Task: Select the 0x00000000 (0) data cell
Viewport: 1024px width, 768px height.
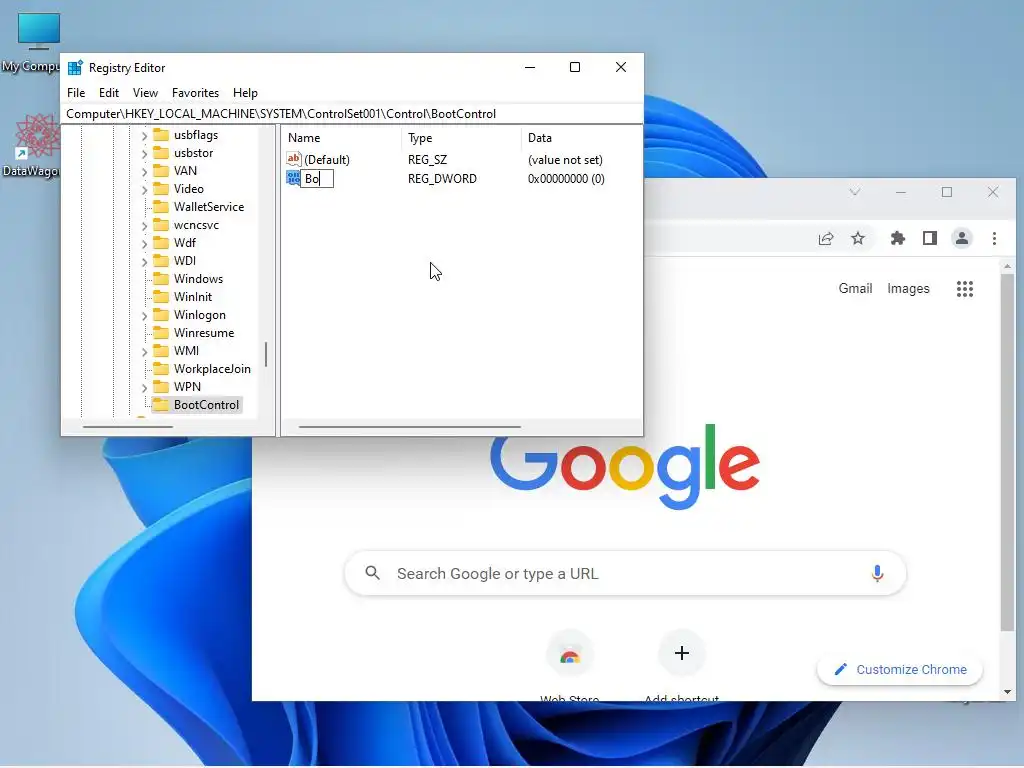Action: [566, 179]
